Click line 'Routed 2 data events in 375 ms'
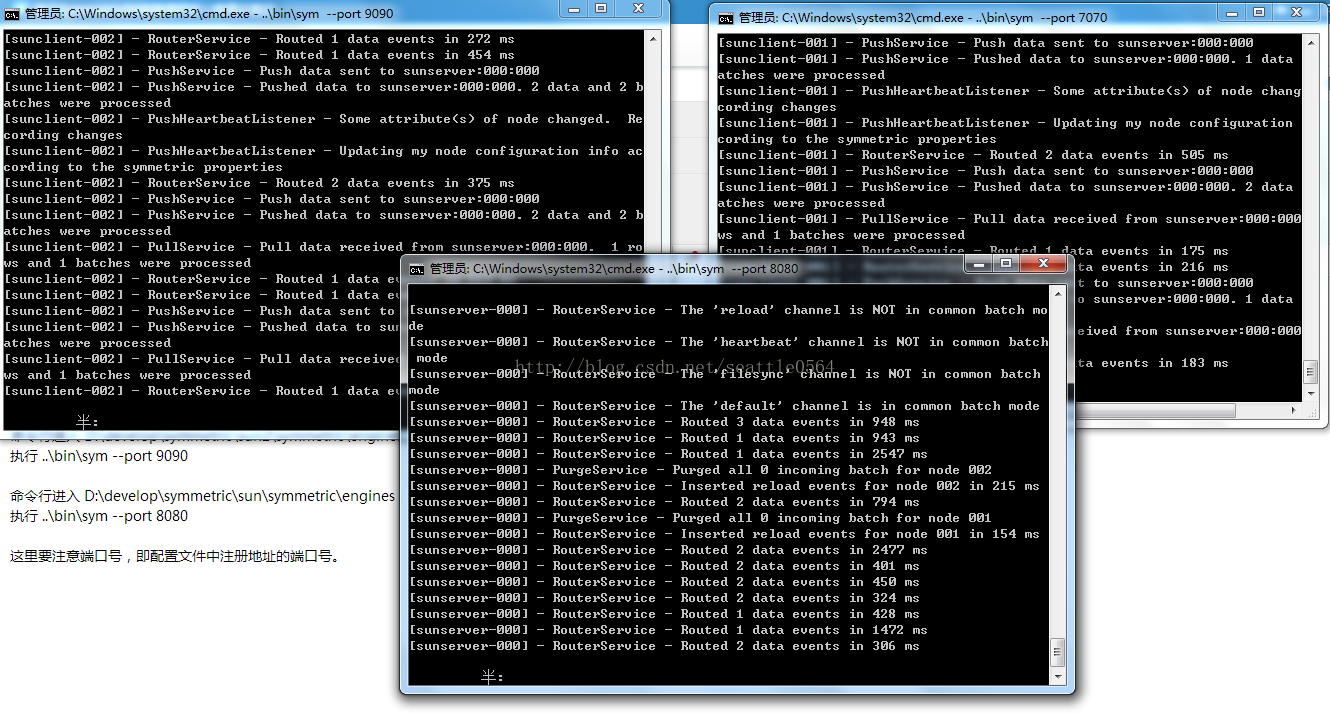This screenshot has width=1330, height=713. [x=259, y=183]
